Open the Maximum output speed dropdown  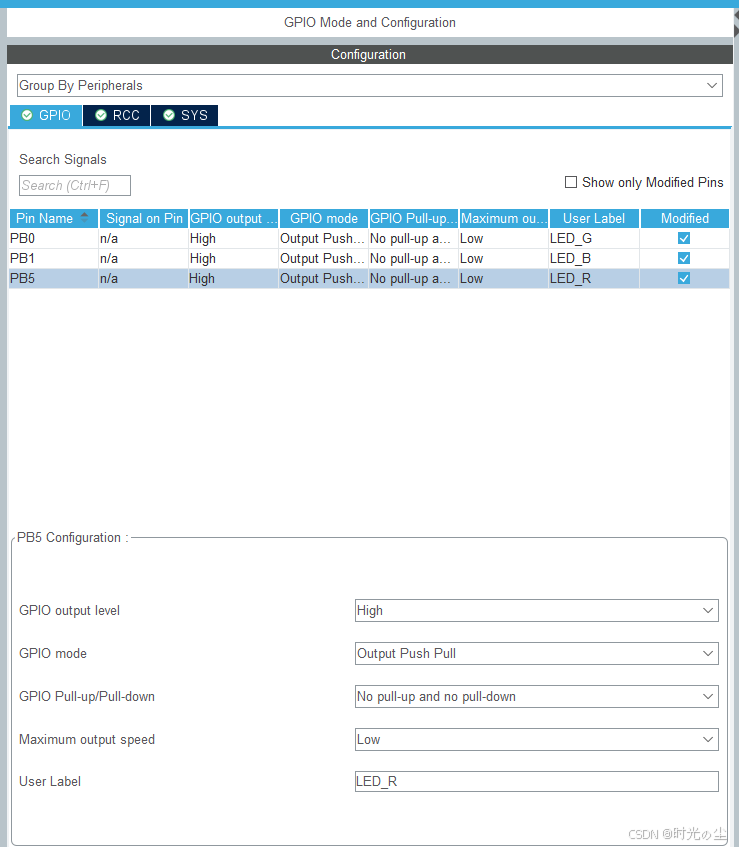tap(536, 740)
